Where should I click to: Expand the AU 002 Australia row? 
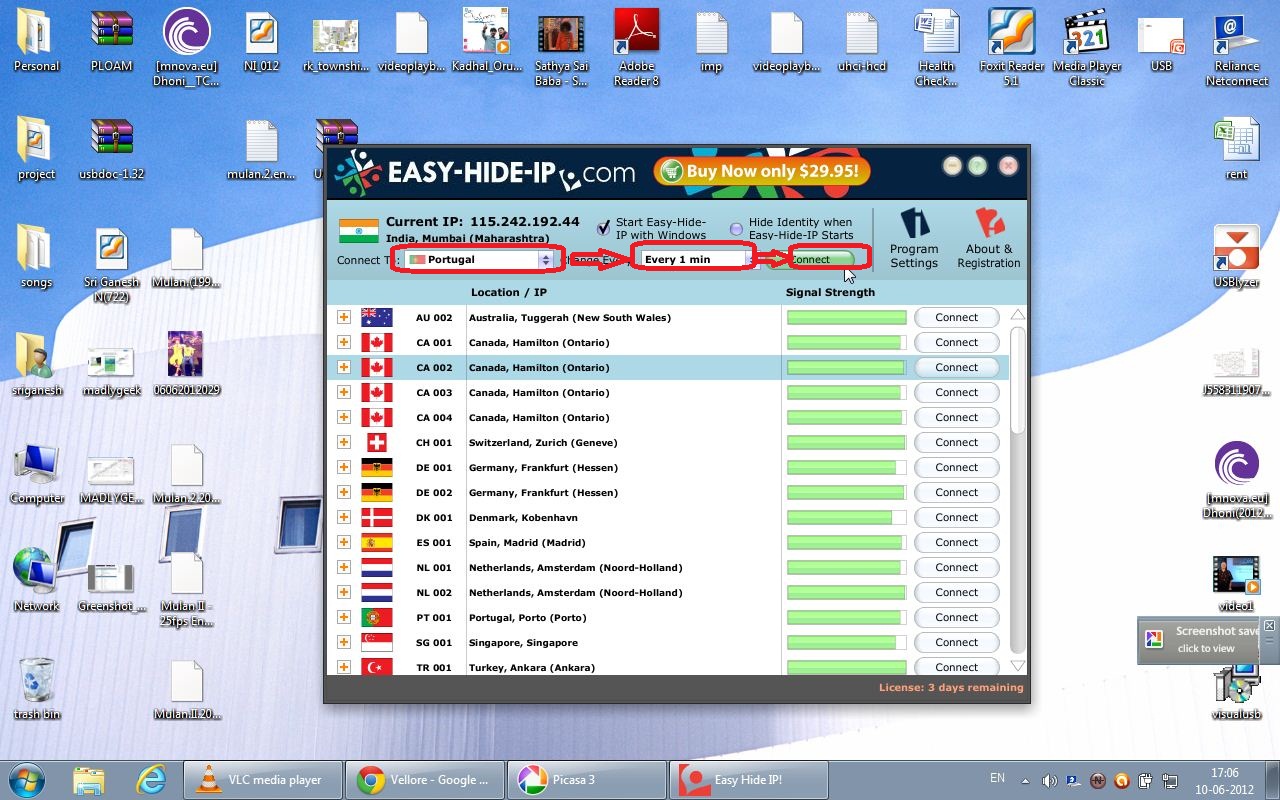pos(344,317)
